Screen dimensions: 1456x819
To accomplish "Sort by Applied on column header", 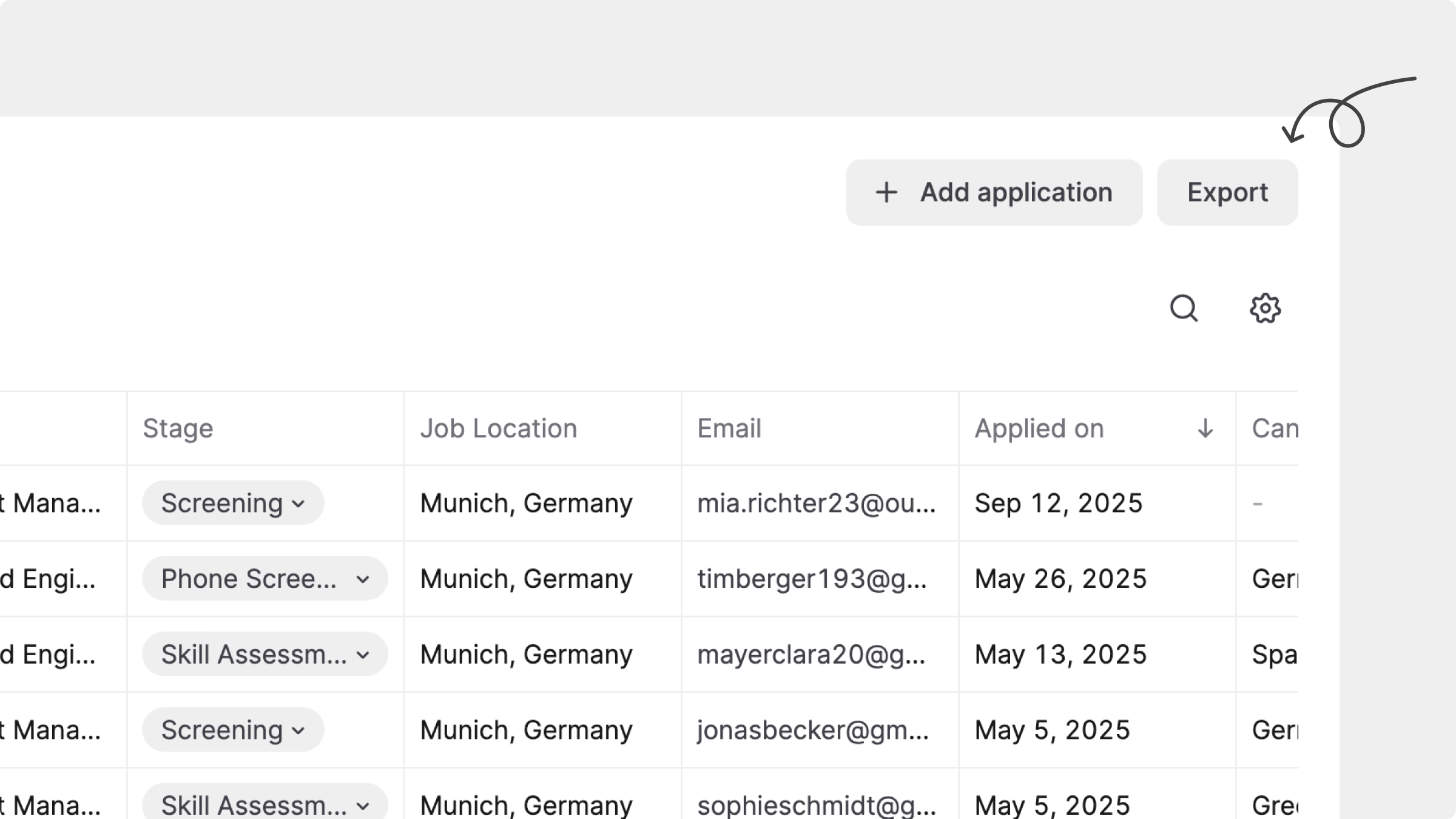I will (1039, 428).
